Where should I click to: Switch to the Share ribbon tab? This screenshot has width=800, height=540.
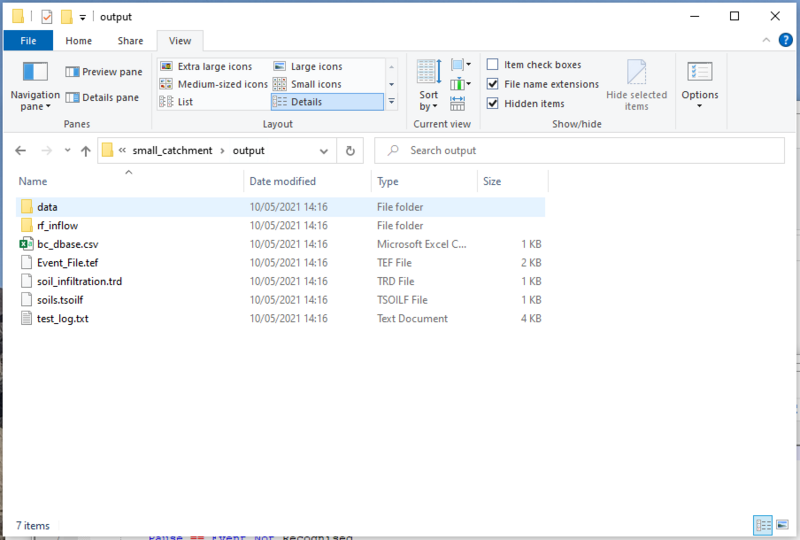[x=130, y=41]
